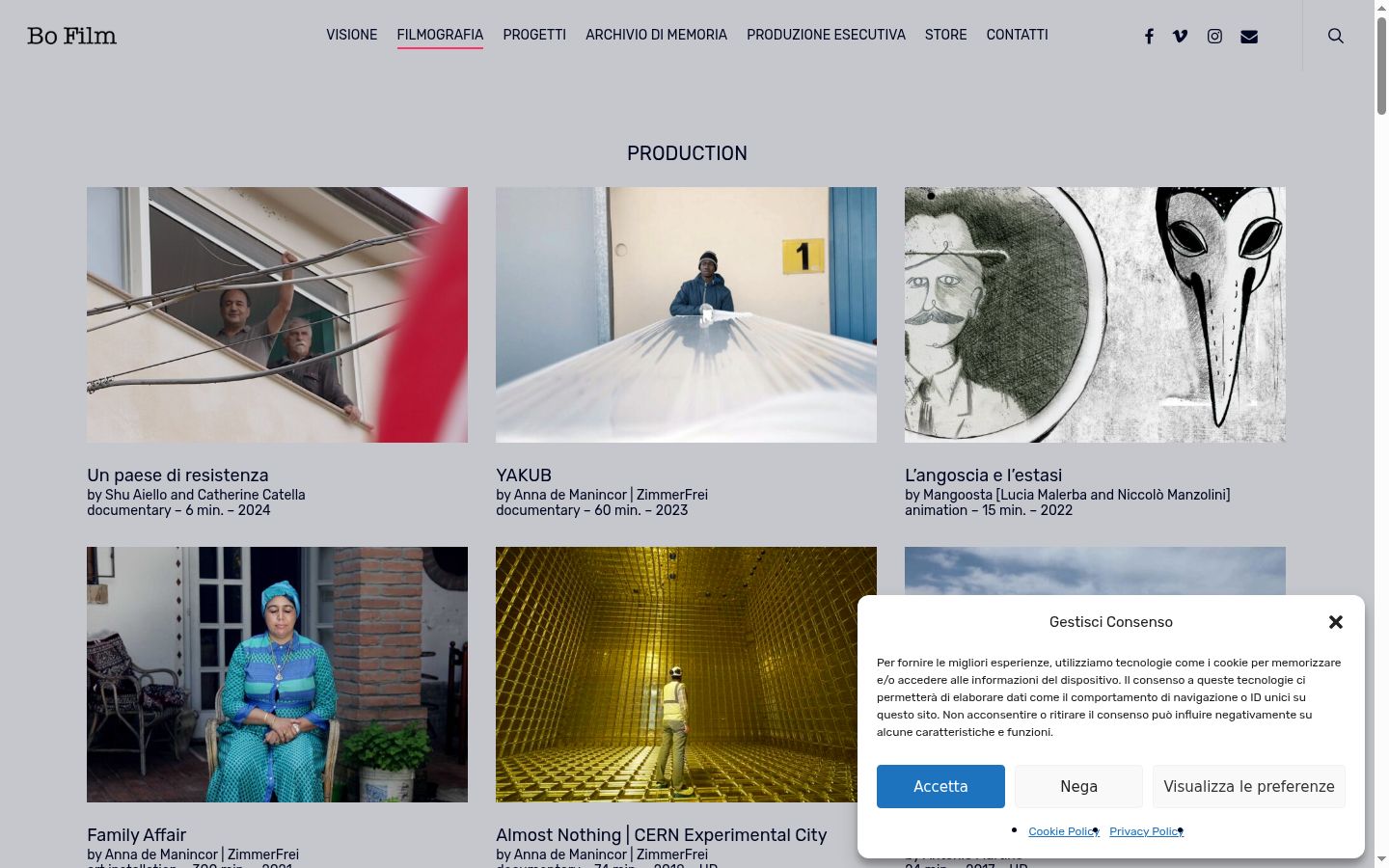The image size is (1389, 868).
Task: Click the Gestisci Consenso dialog title
Action: (x=1111, y=622)
